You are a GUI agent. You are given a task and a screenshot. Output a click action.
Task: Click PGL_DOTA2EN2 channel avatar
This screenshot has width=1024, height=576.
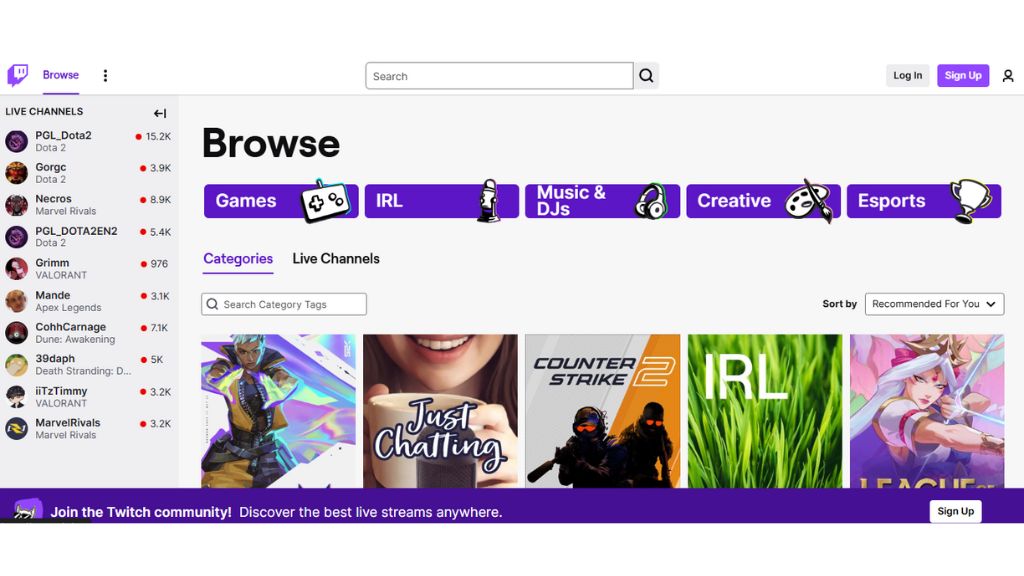[16, 237]
